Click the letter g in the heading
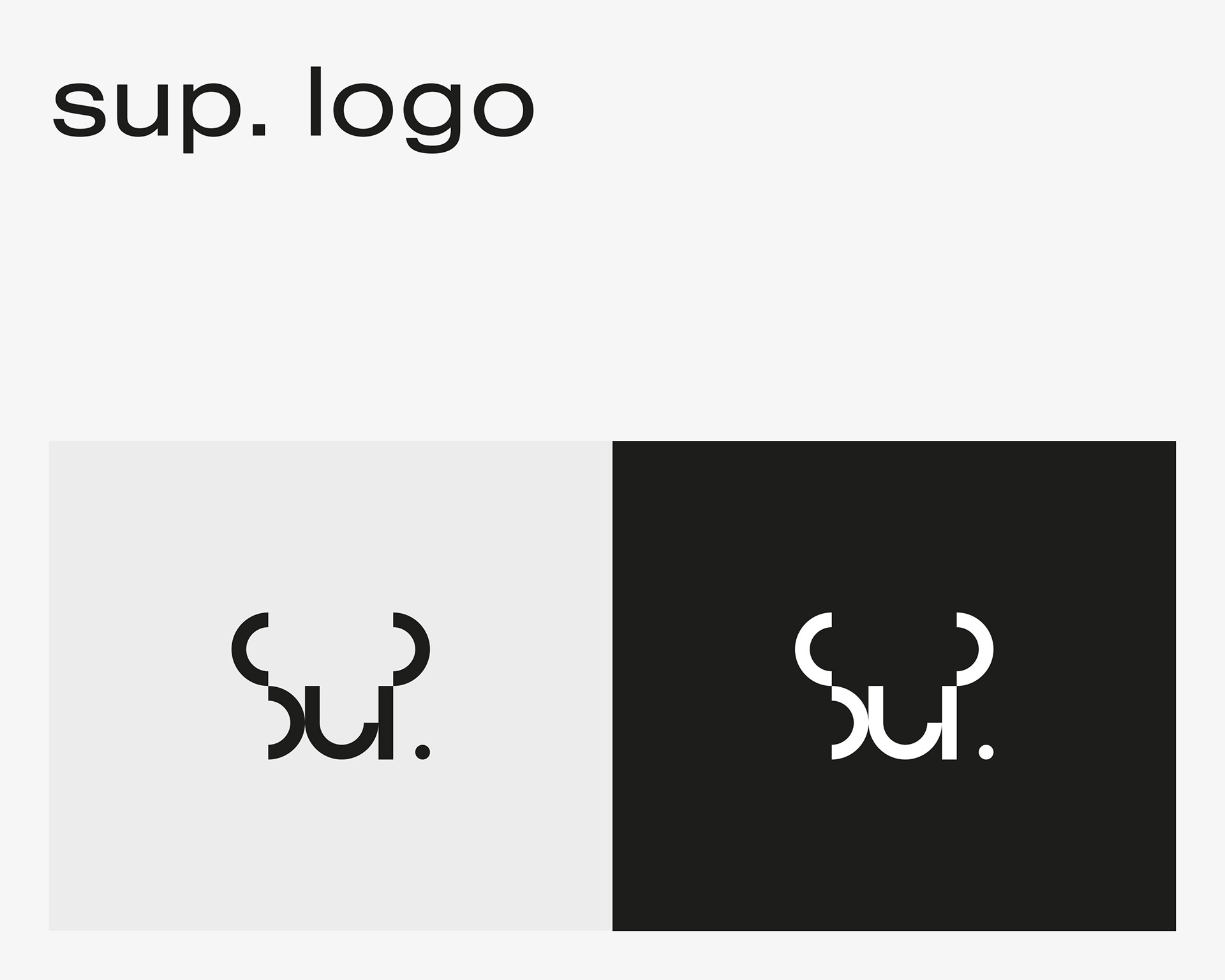 [436, 118]
